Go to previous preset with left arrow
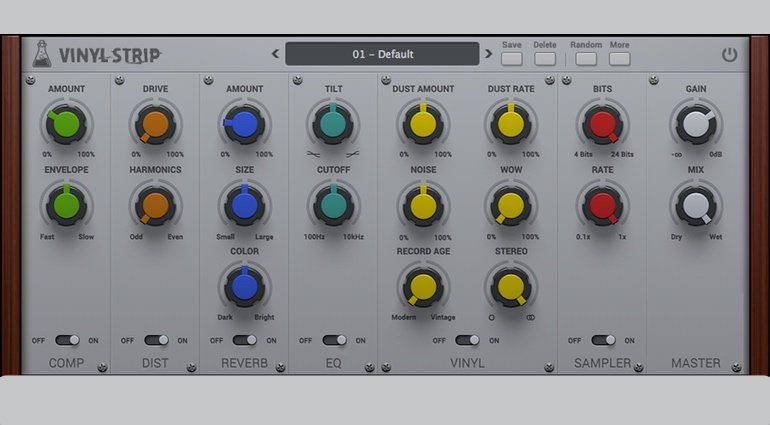770x425 pixels. tap(275, 54)
